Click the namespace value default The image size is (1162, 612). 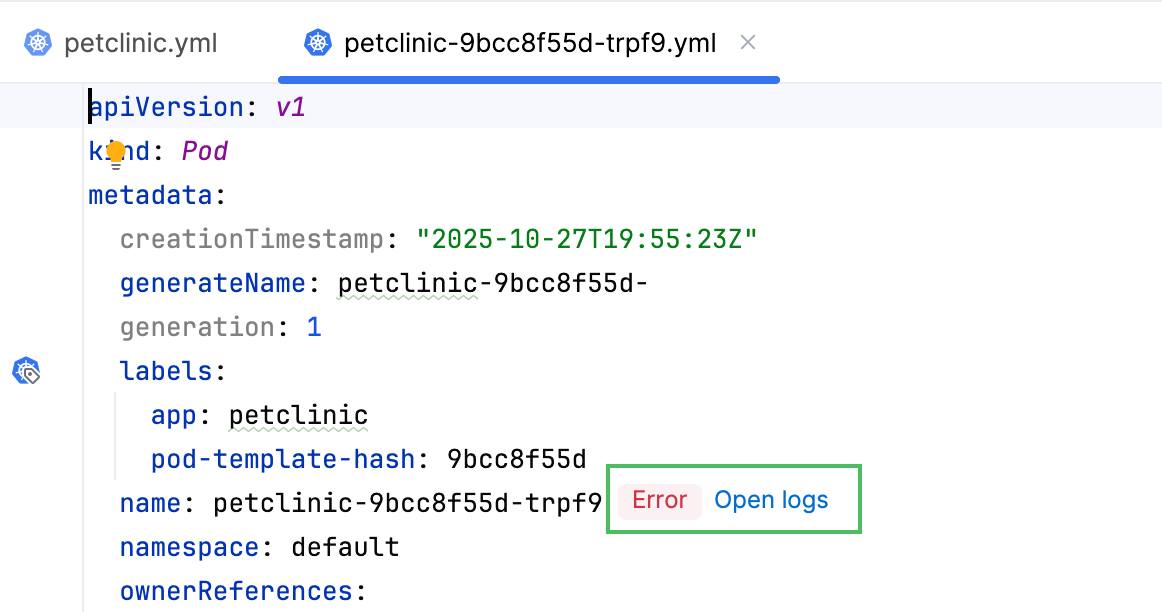coord(345,547)
